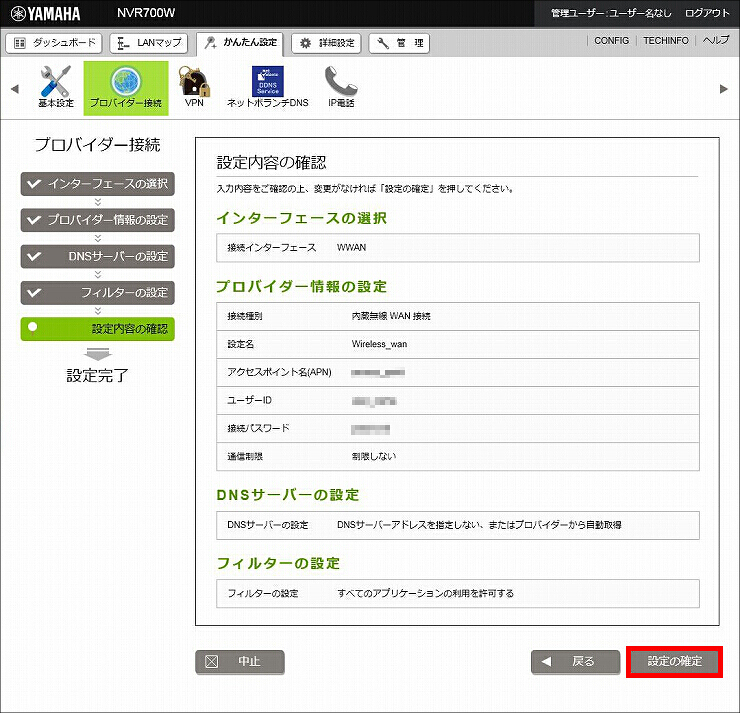Screen dimensions: 740x713
Task: Click the Wireless_wan setting name
Action: pyautogui.click(x=379, y=344)
